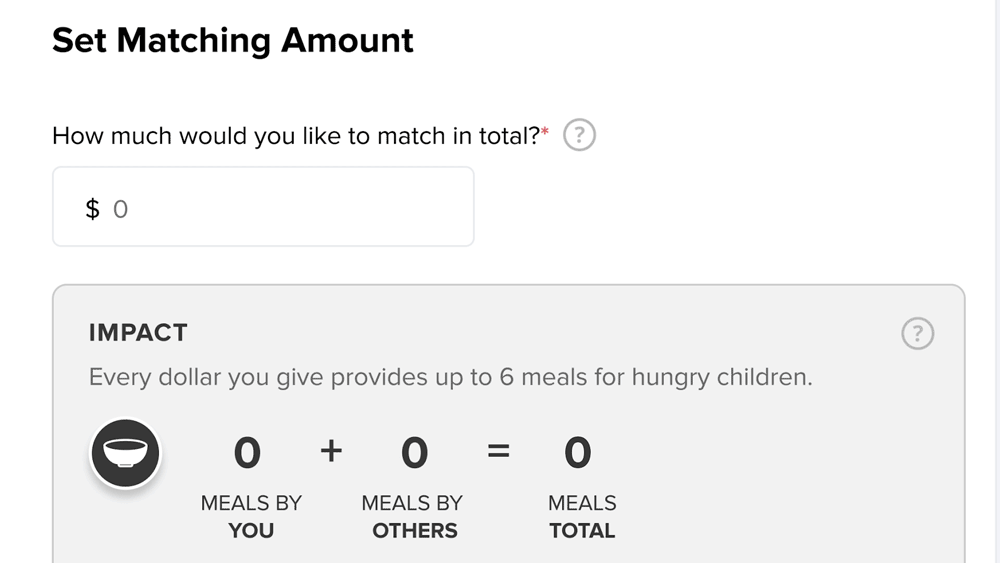Click the meal bowl icon
Image resolution: width=1000 pixels, height=563 pixels.
(125, 453)
